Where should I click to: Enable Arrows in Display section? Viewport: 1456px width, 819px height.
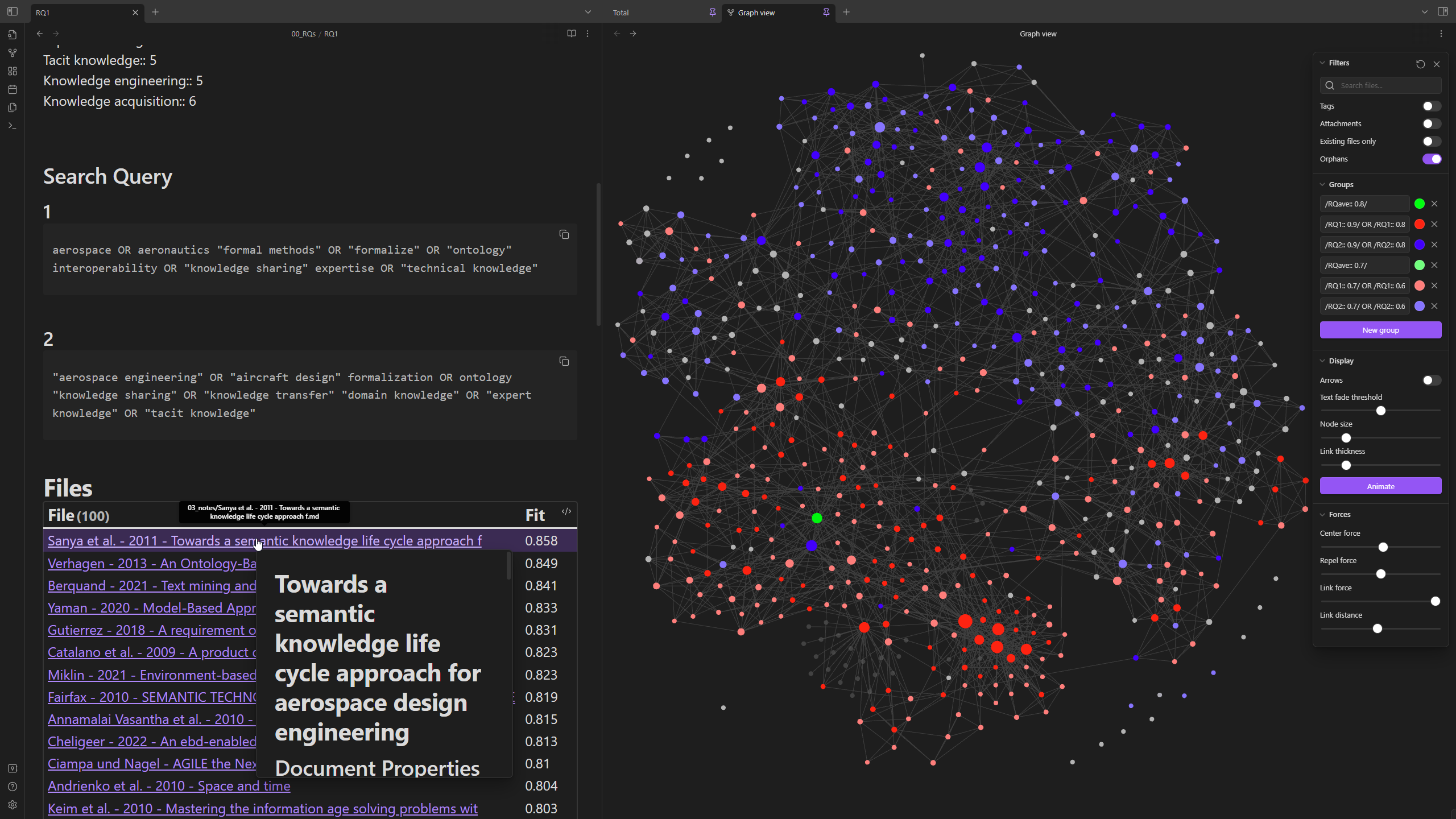click(1431, 380)
